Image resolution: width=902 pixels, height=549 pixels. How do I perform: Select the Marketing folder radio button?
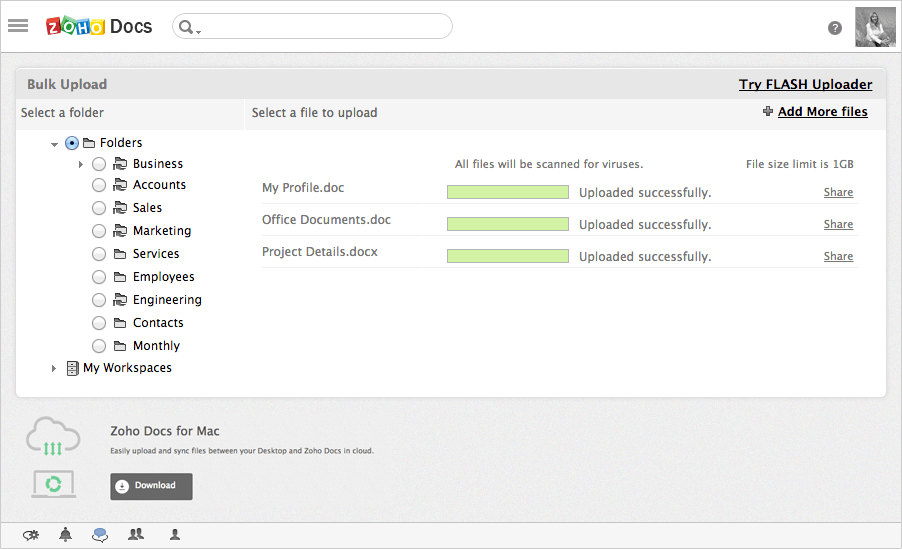[99, 231]
